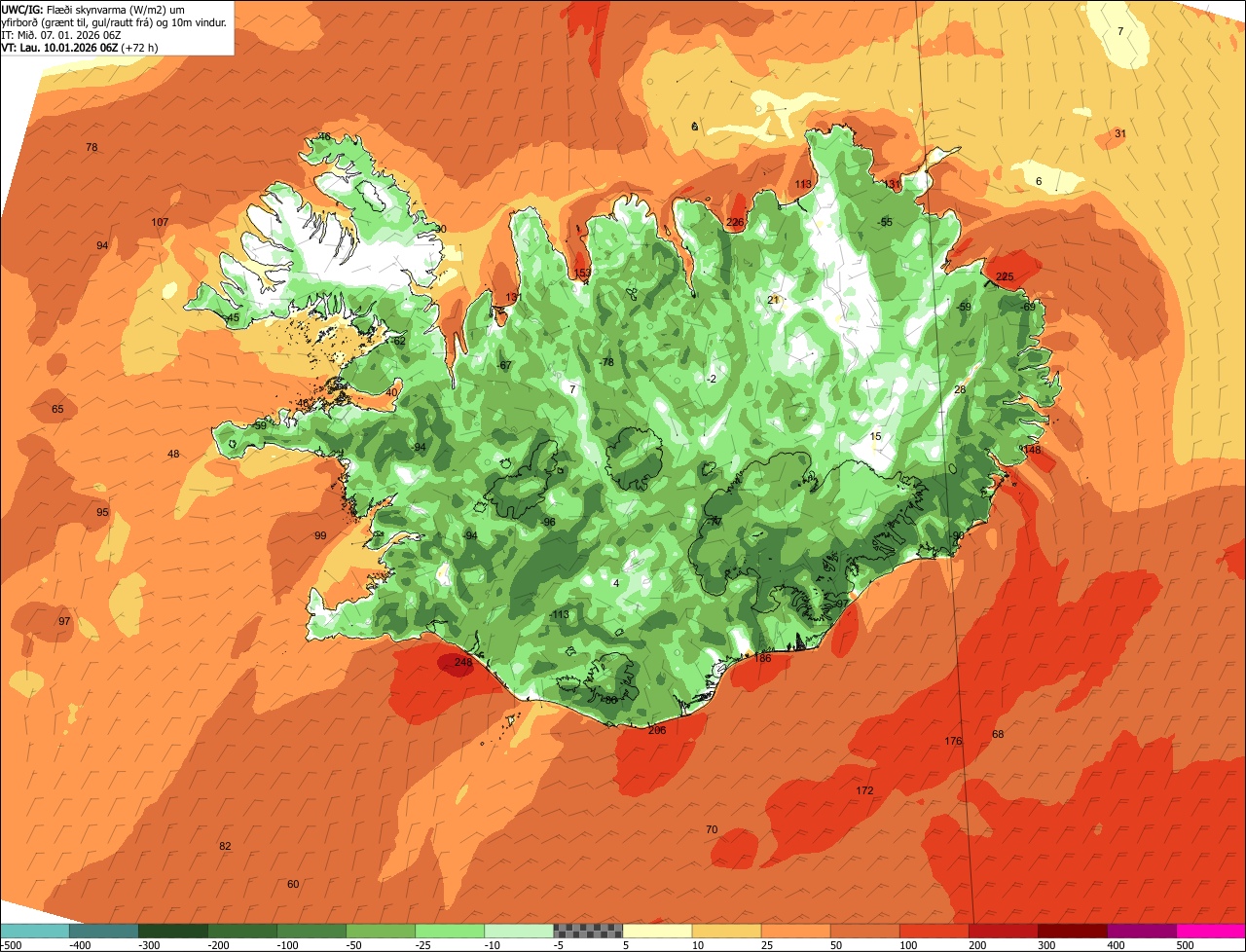Pick the -100 to -50 green legend swatch

pos(311,931)
